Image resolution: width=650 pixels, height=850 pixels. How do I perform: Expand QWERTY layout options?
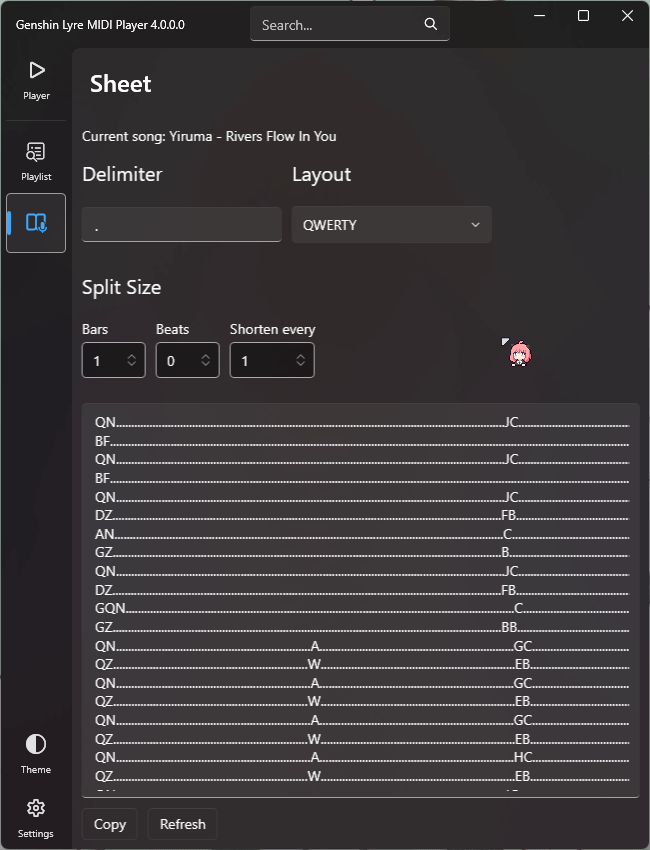click(x=475, y=224)
